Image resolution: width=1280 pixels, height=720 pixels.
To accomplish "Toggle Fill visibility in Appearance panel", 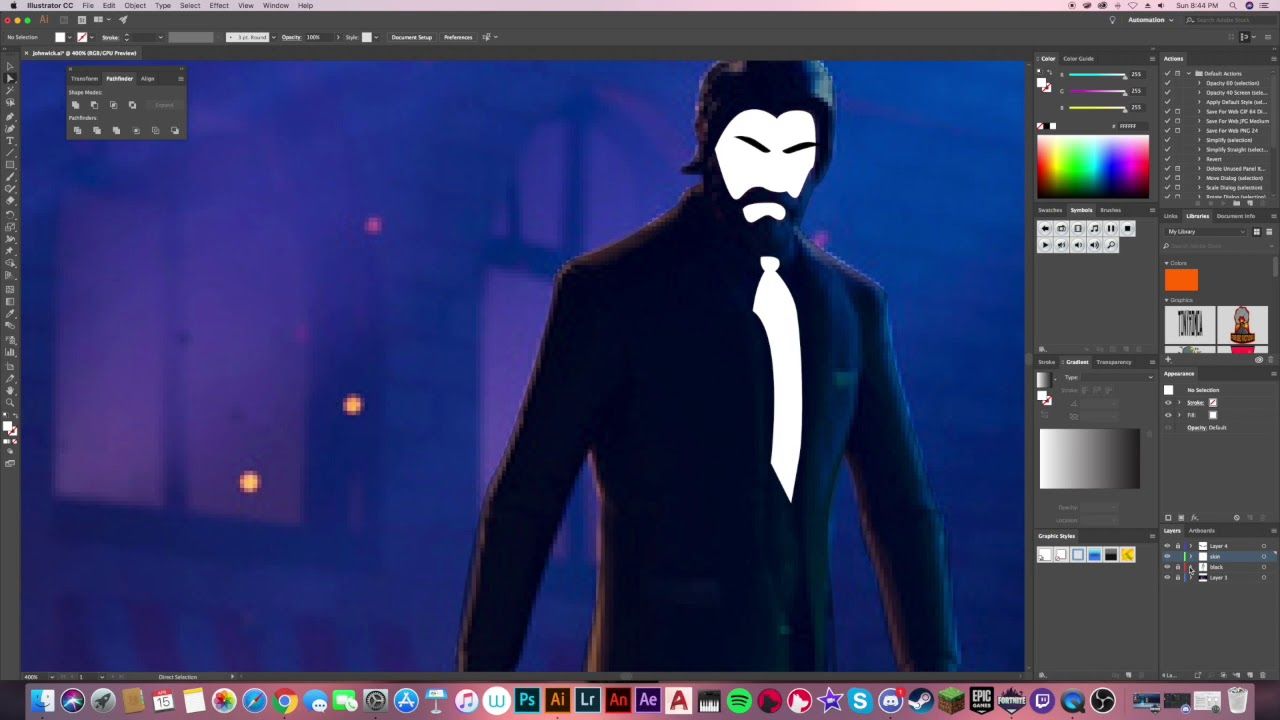I will pyautogui.click(x=1168, y=415).
